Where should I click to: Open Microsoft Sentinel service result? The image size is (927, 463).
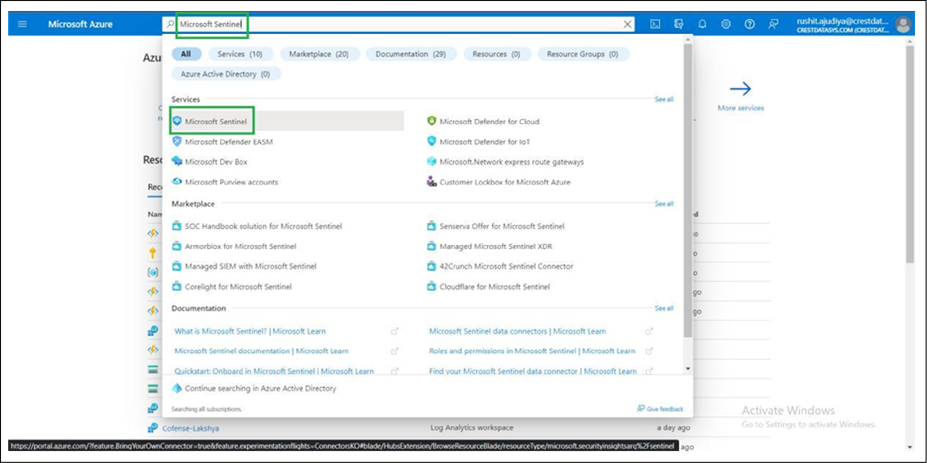coord(288,121)
